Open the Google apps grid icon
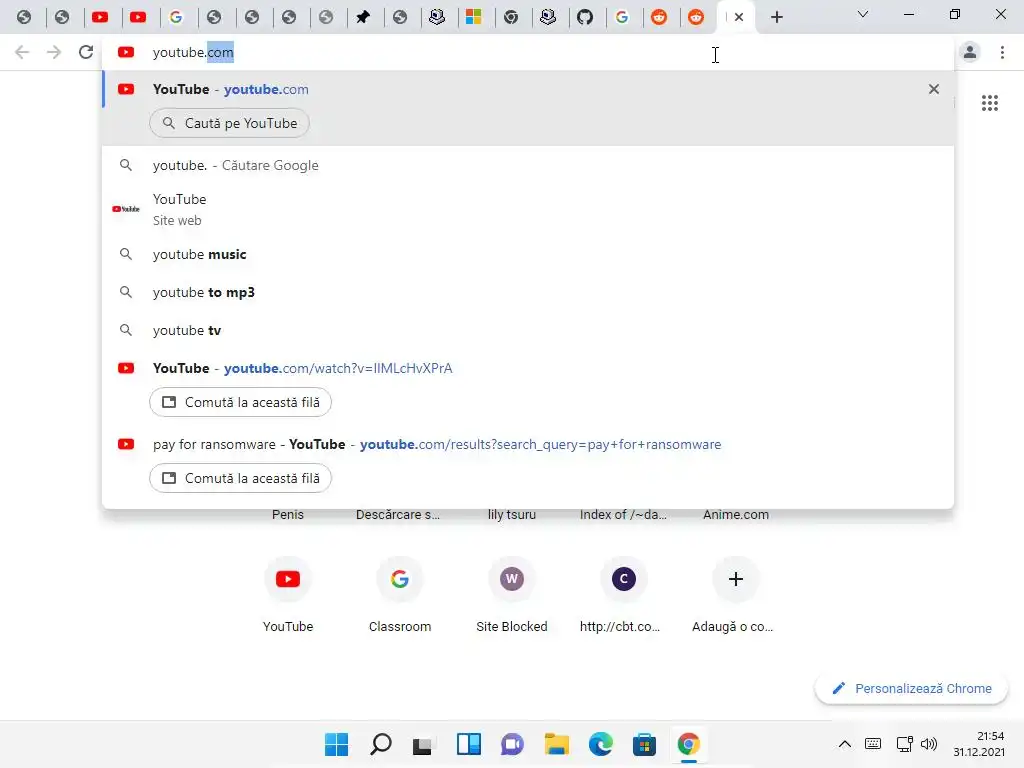Screen dimensions: 1024x768 (989, 103)
